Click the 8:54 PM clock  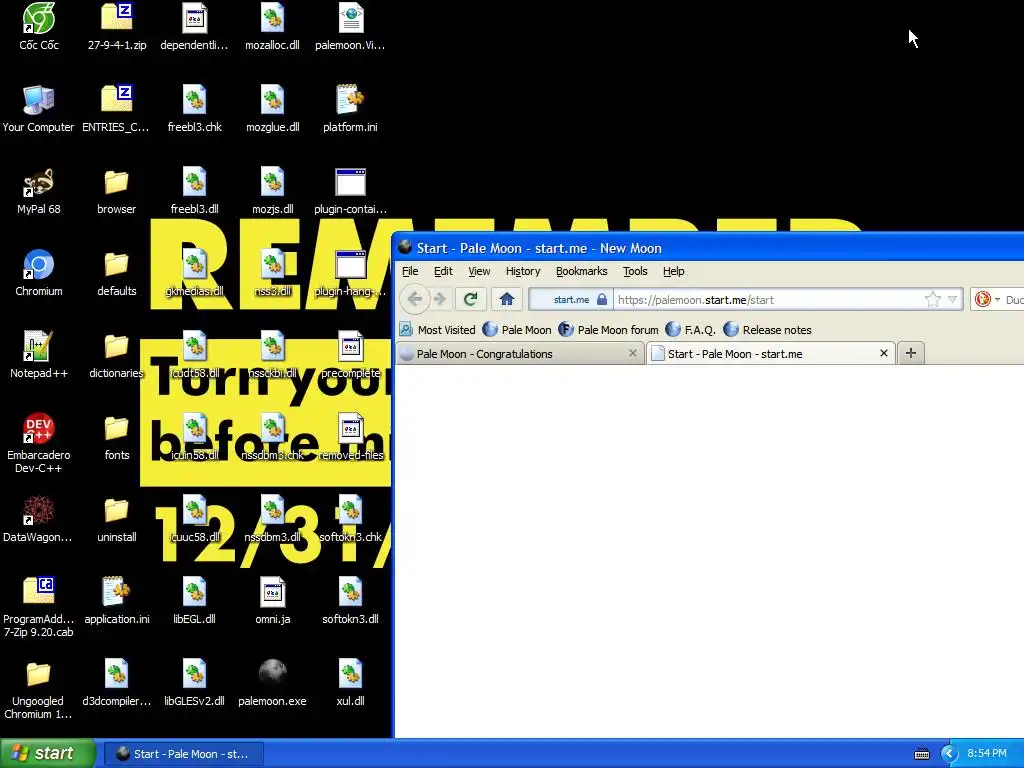[x=987, y=754]
